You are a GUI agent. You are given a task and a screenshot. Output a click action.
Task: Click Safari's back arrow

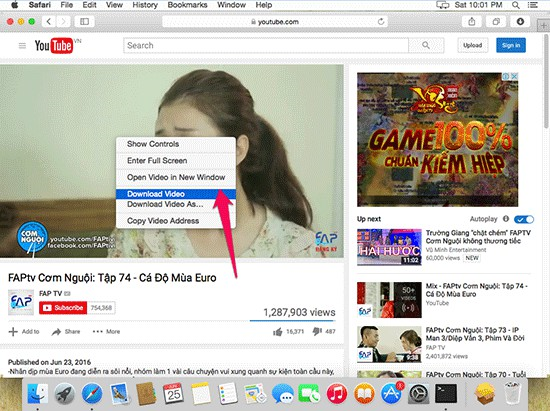coord(49,22)
